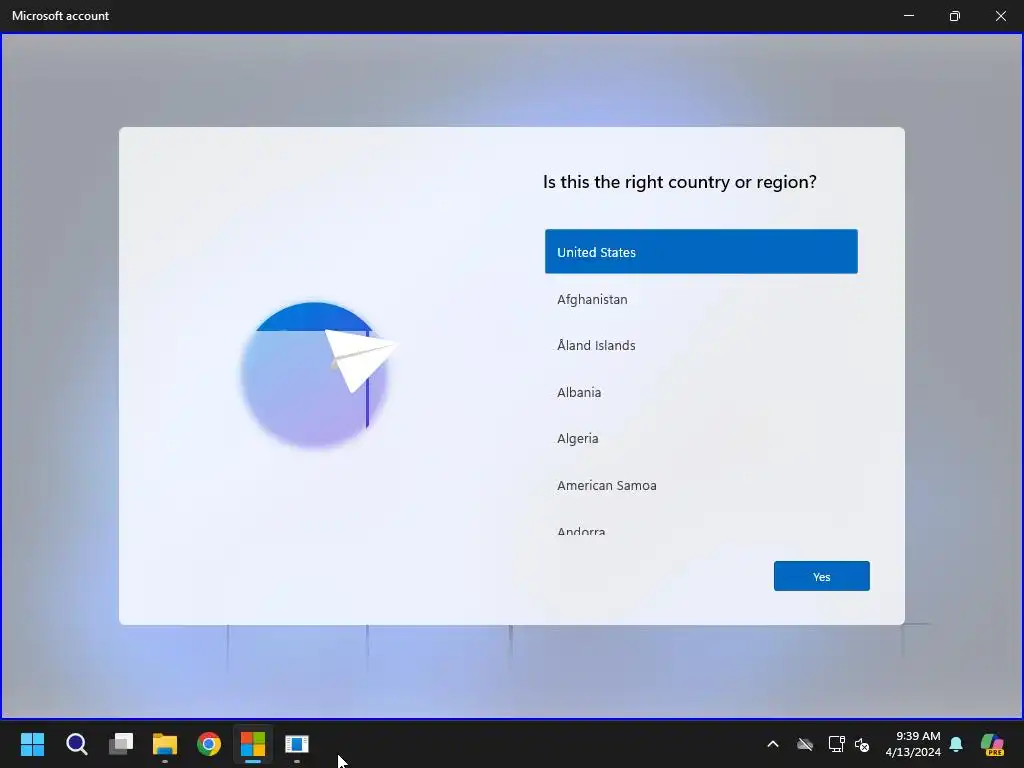Open the blue window app taskbar icon
1024x768 pixels.
point(297,744)
